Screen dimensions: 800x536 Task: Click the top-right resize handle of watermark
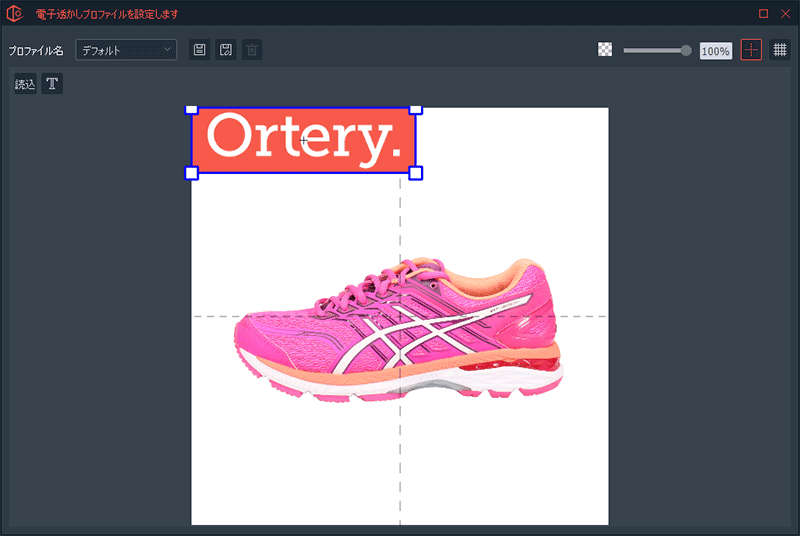[x=416, y=108]
